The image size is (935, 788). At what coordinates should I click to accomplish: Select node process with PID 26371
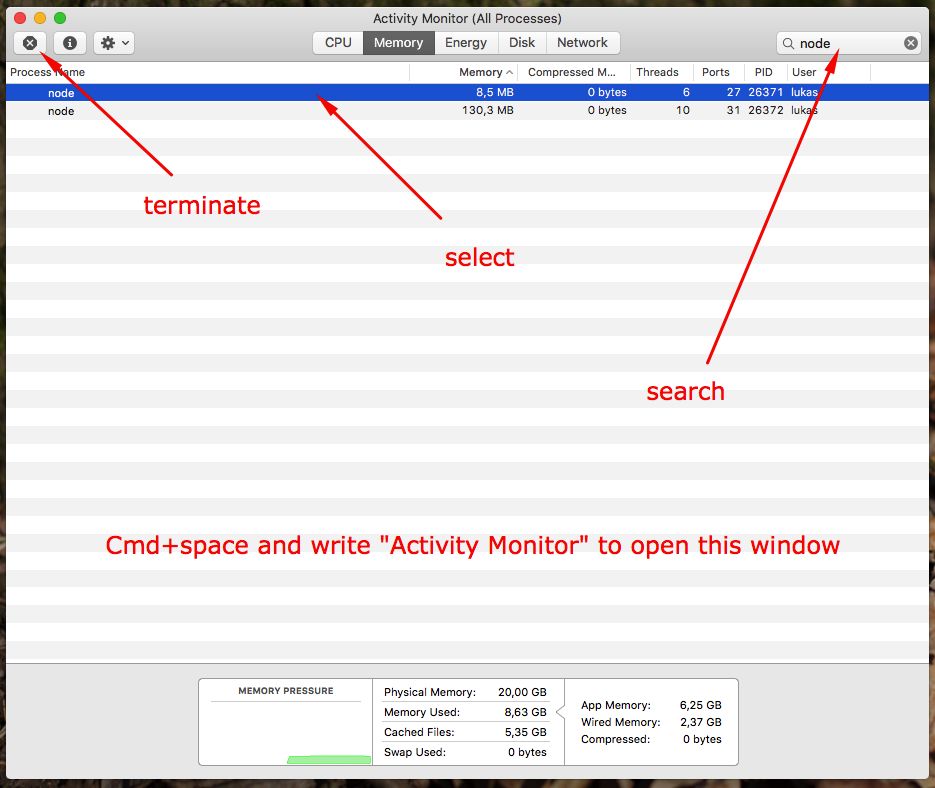pos(468,92)
